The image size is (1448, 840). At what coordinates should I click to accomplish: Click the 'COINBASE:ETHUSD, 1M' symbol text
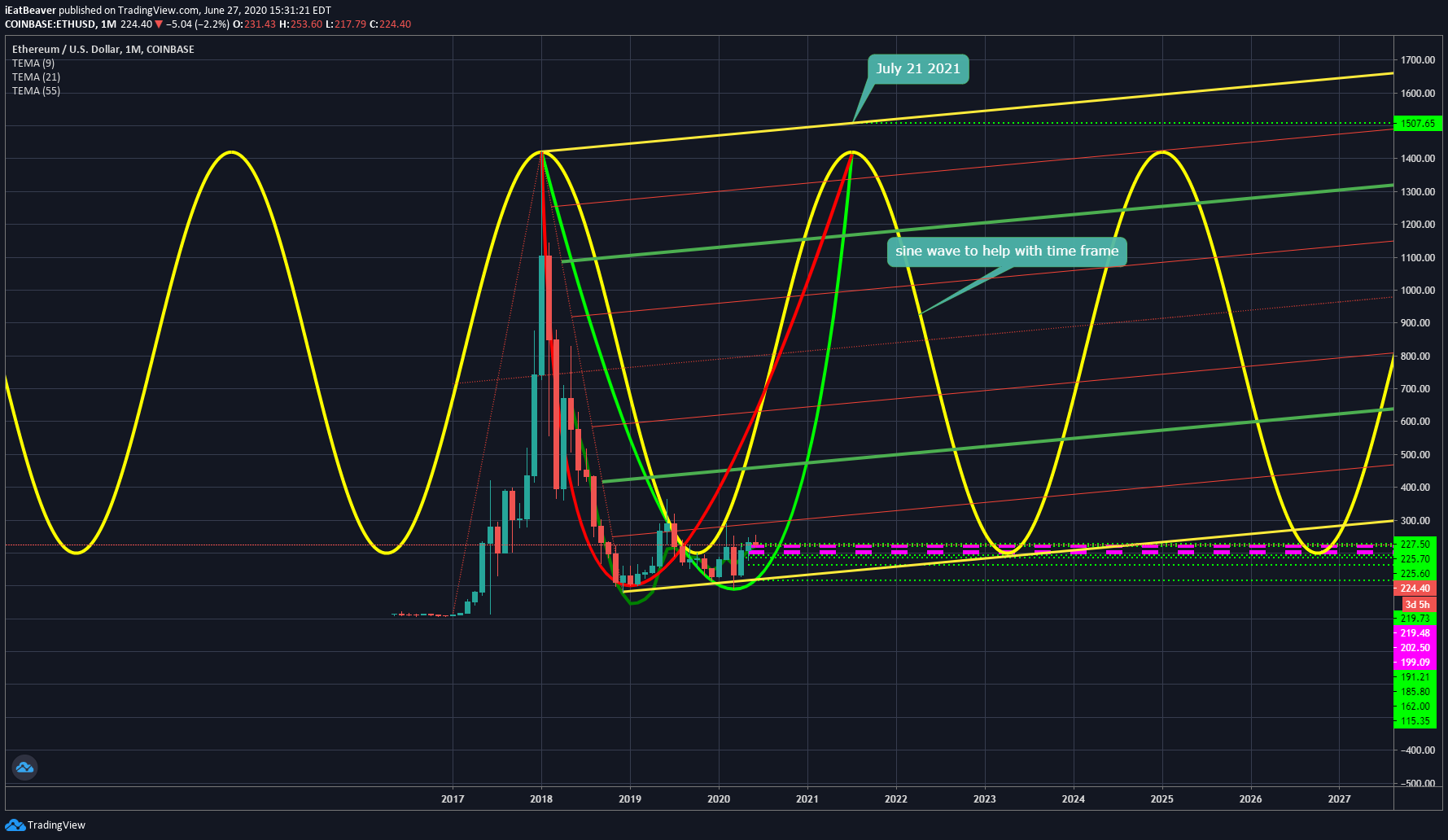click(x=60, y=24)
